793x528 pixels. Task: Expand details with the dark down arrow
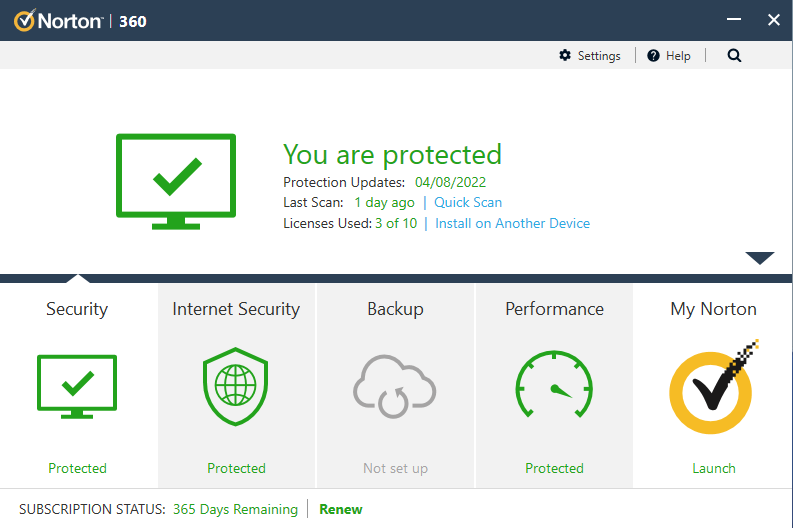pyautogui.click(x=760, y=258)
